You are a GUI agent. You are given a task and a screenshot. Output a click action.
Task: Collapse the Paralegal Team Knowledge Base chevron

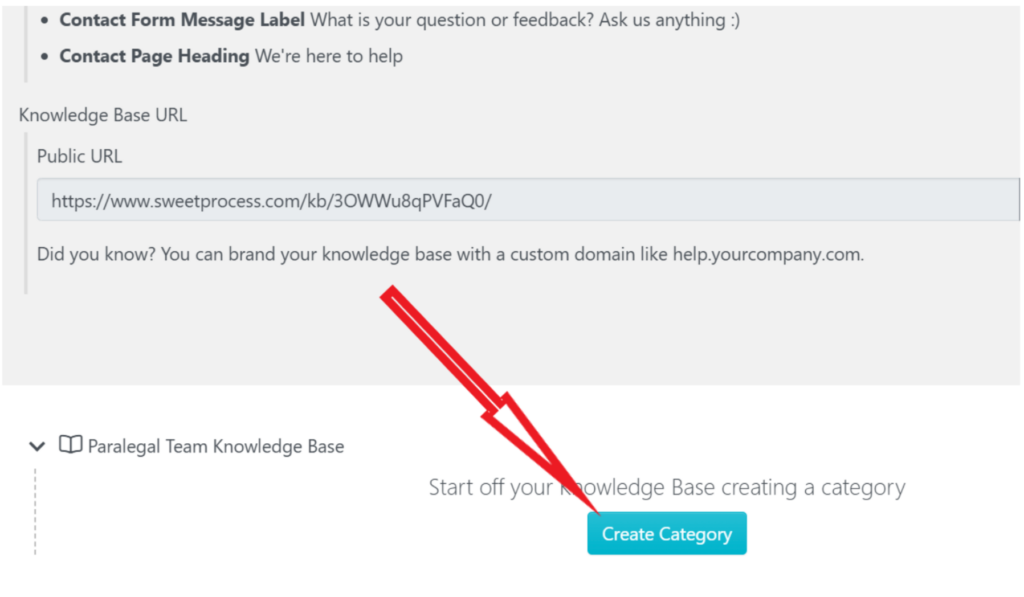(x=38, y=446)
